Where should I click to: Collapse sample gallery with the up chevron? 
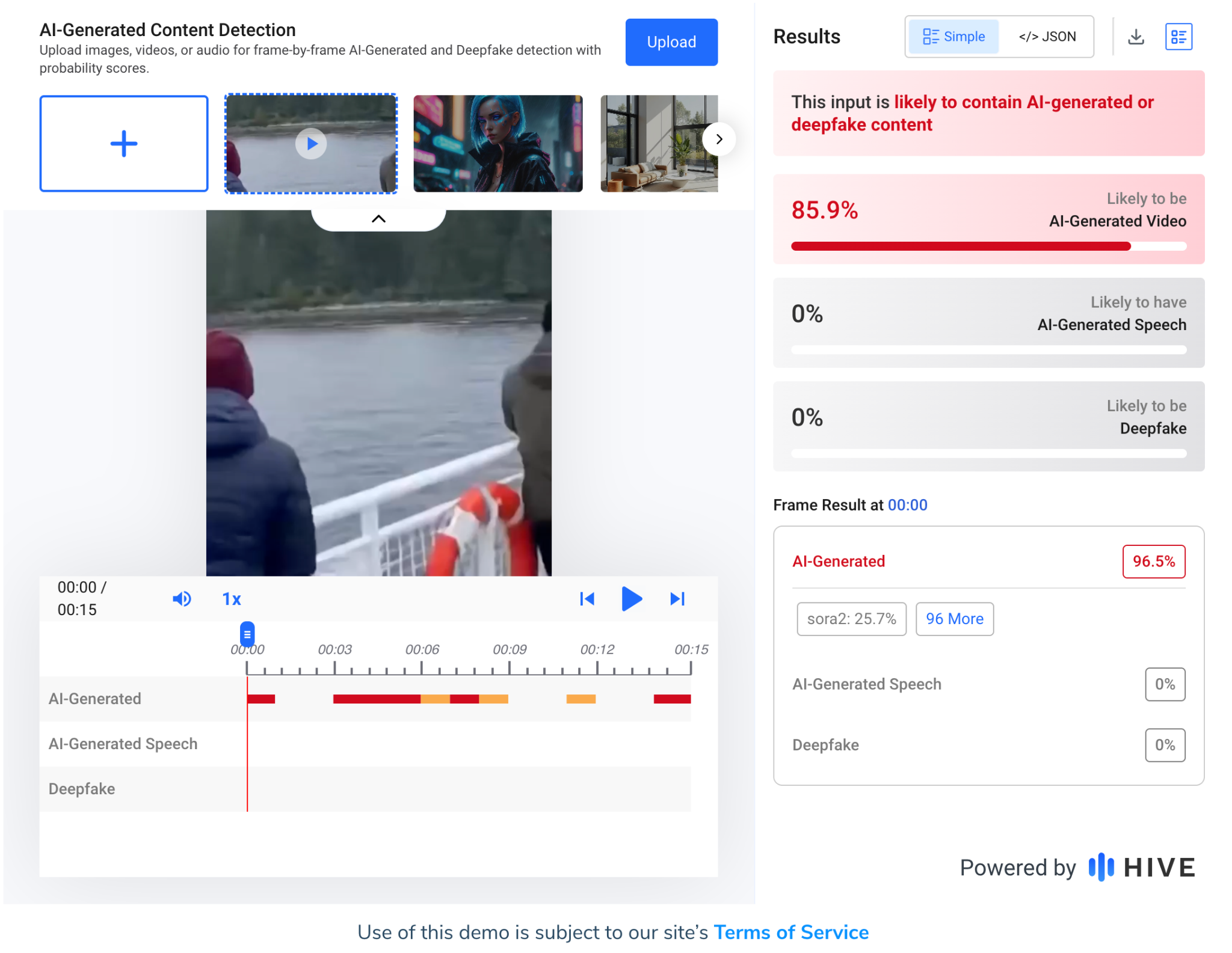tap(378, 219)
